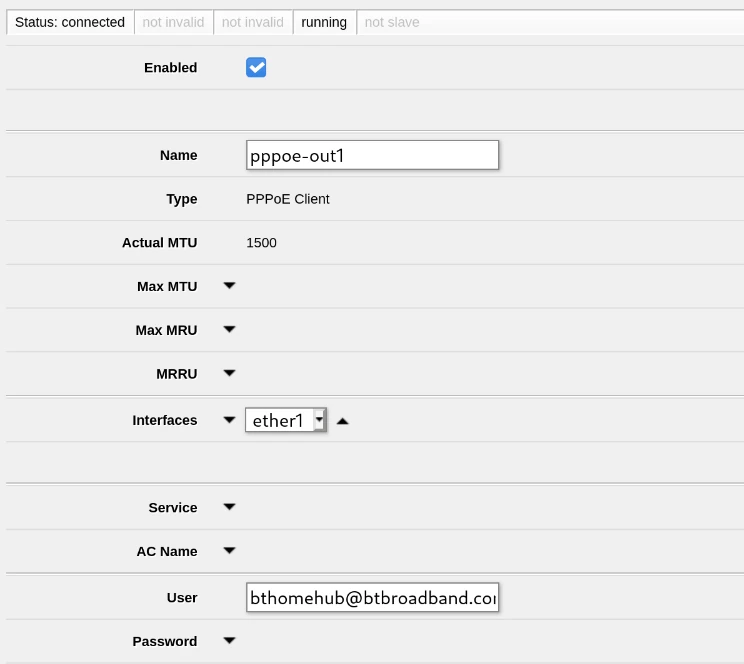The height and width of the screenshot is (664, 744).
Task: Expand the Service option
Action: point(229,507)
